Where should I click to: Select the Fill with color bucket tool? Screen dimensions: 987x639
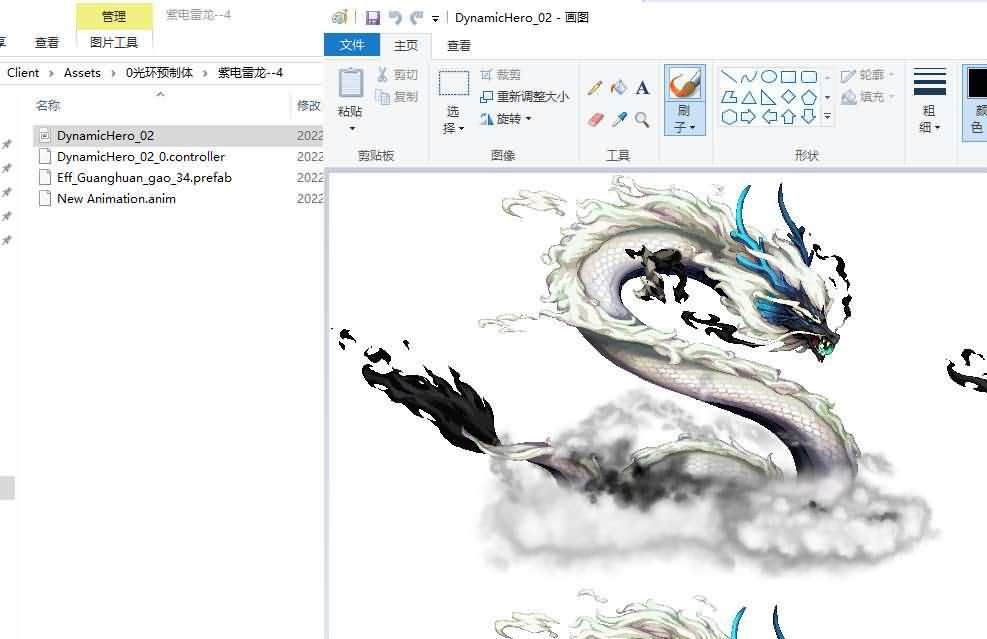[619, 88]
